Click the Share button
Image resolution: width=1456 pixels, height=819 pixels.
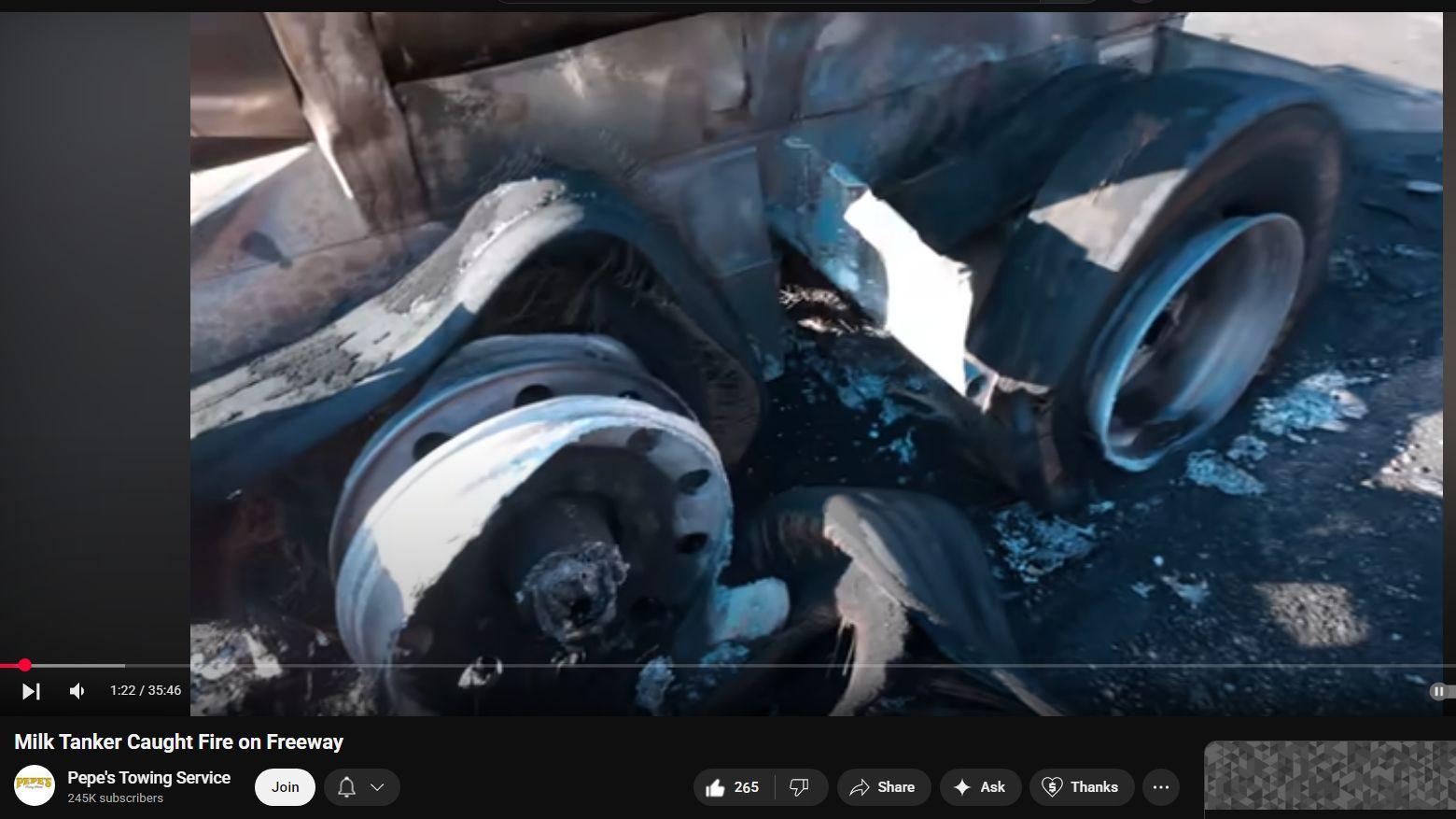click(883, 787)
